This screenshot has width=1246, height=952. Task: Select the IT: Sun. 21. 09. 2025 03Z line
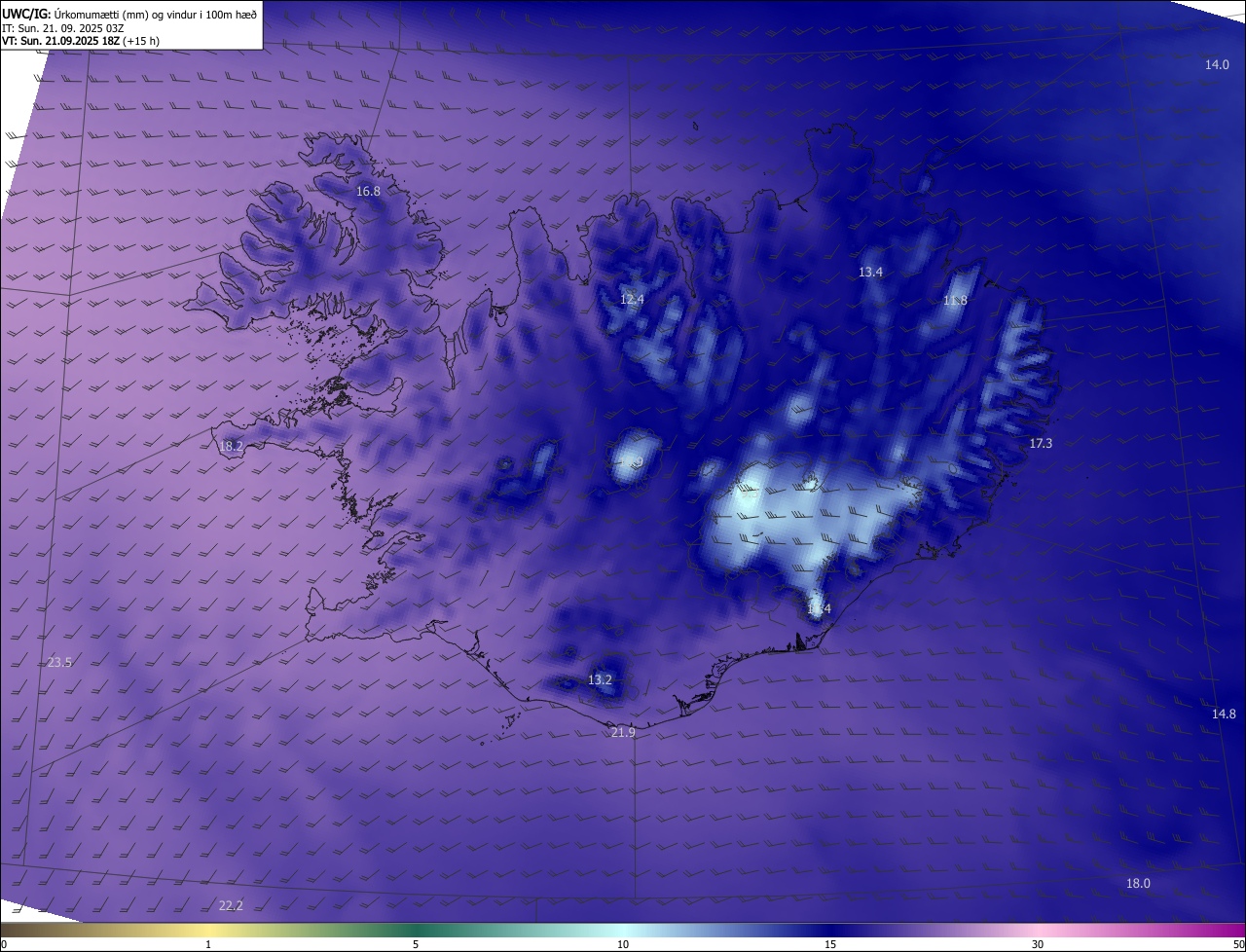62,27
